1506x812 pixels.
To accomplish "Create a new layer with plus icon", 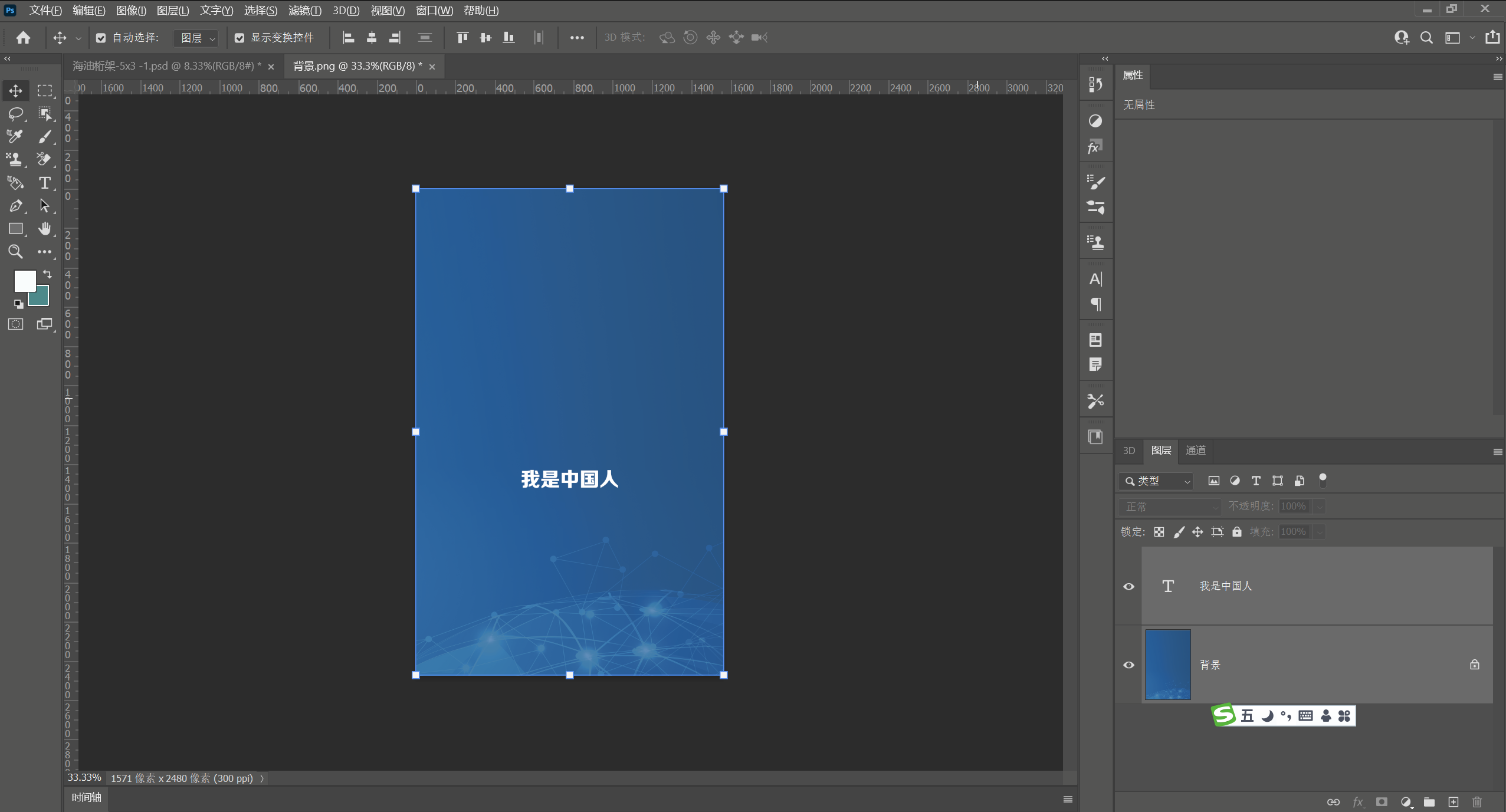I will pos(1453,802).
